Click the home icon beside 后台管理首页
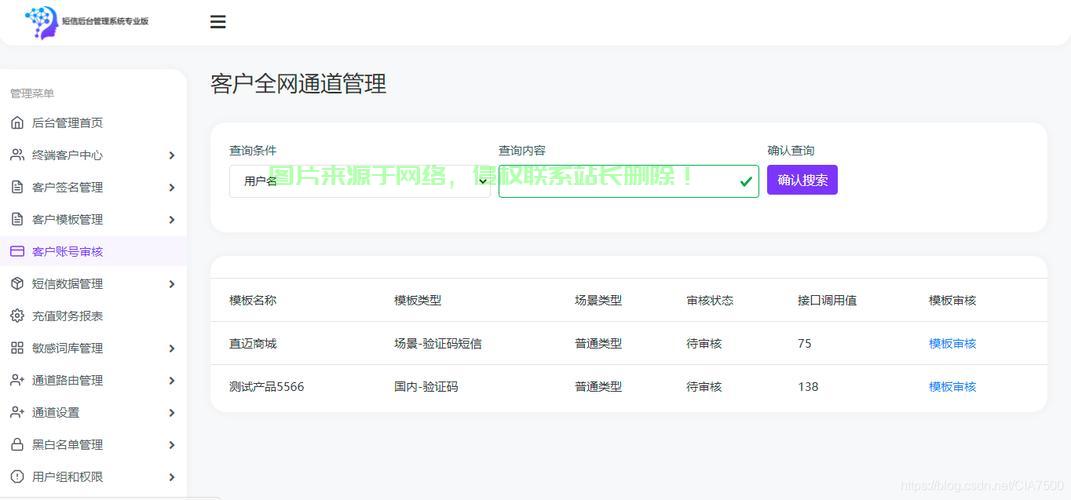Image resolution: width=1071 pixels, height=500 pixels. pyautogui.click(x=17, y=123)
